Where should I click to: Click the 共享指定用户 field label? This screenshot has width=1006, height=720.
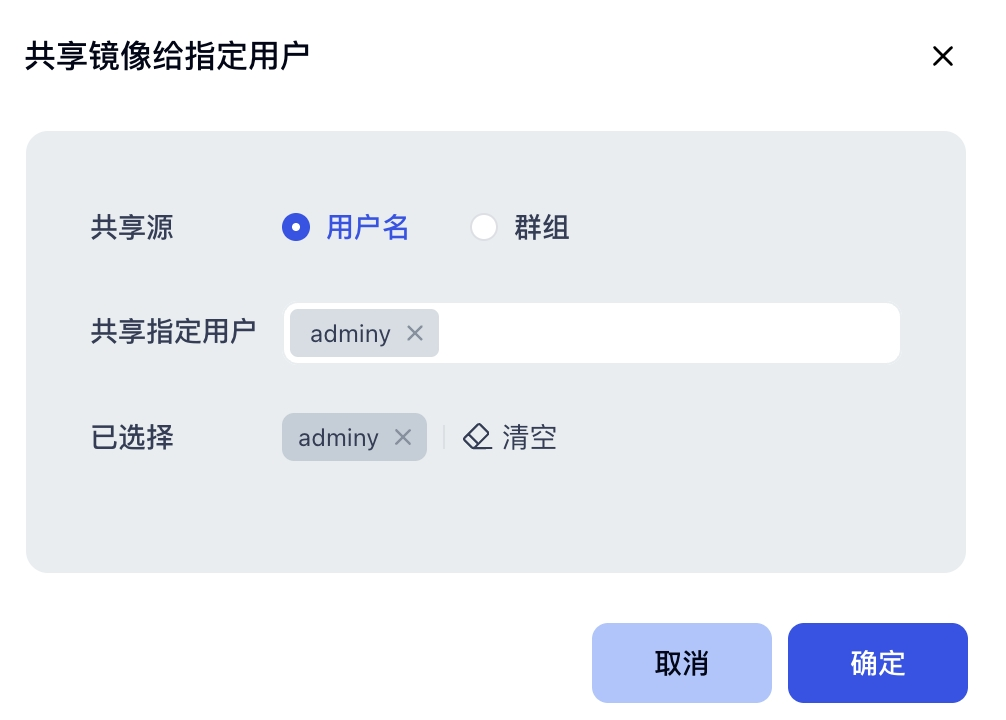click(173, 332)
